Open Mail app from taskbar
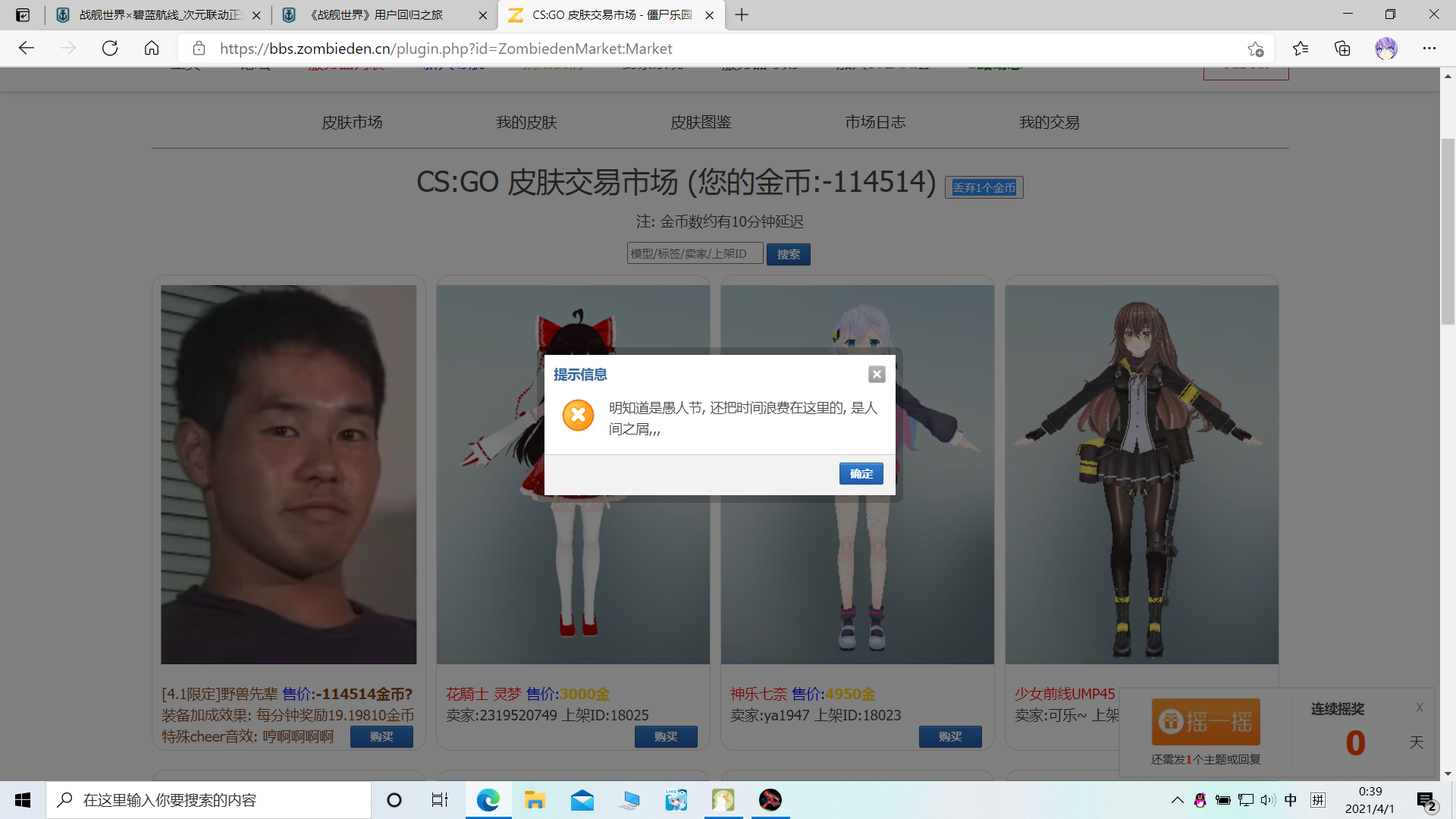The height and width of the screenshot is (819, 1456). [582, 800]
